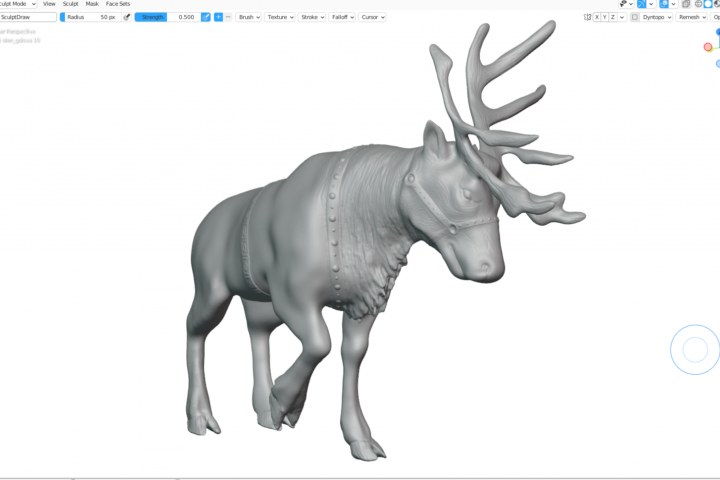The width and height of the screenshot is (720, 480).
Task: Open the Mask menu
Action: [x=92, y=4]
